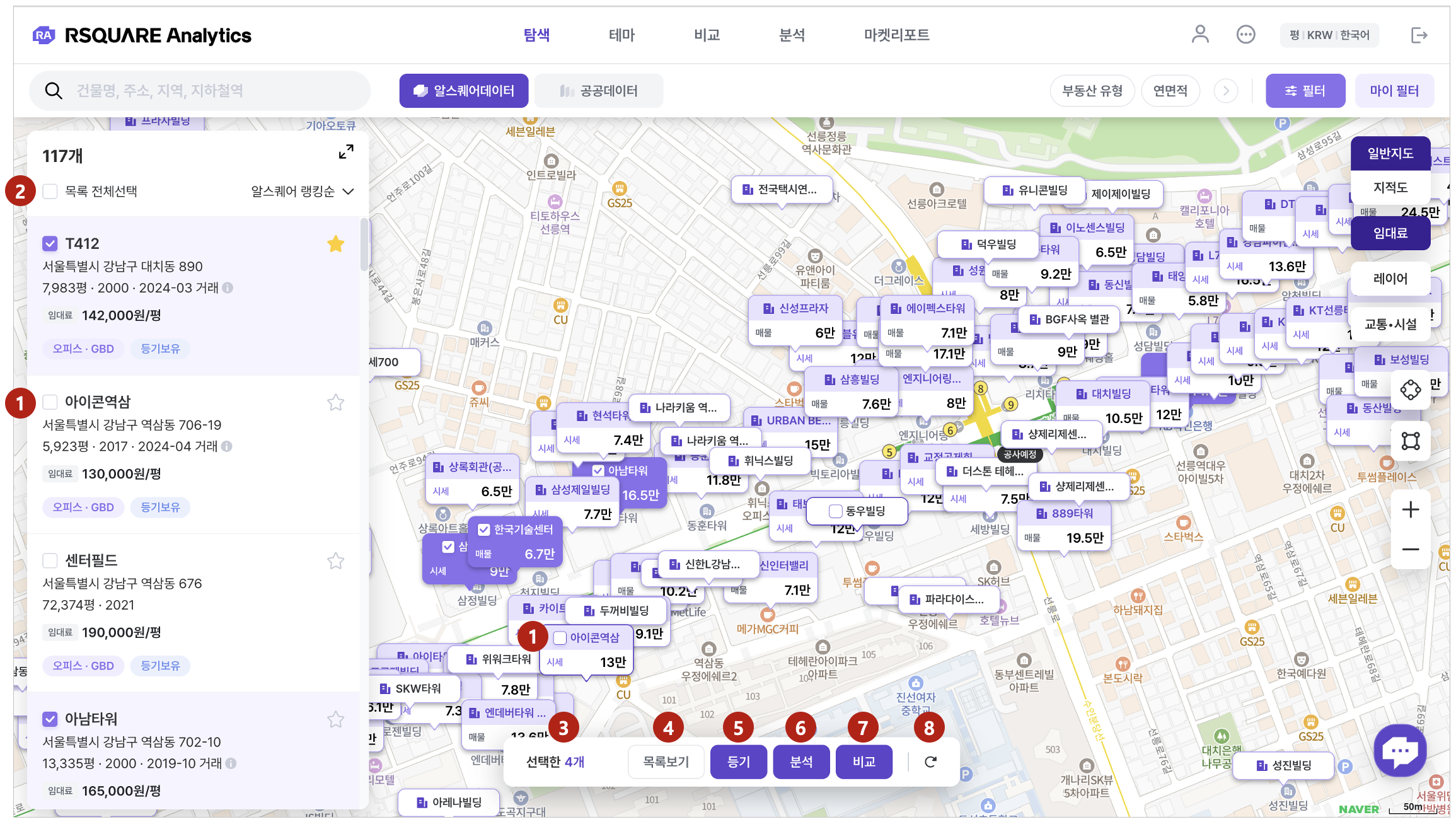The height and width of the screenshot is (822, 1456).
Task: Open the more options ellipsis icon
Action: click(x=1245, y=35)
